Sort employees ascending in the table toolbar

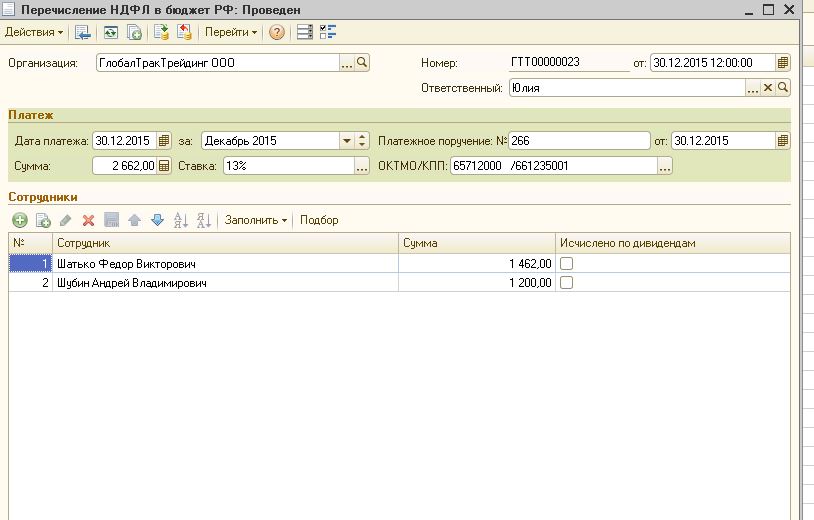click(x=181, y=220)
